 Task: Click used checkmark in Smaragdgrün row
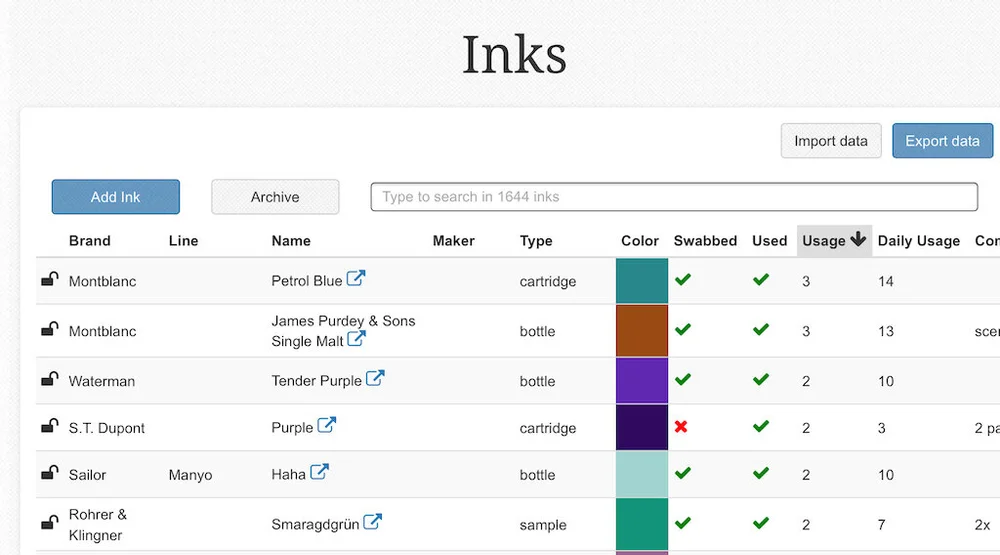(x=761, y=523)
